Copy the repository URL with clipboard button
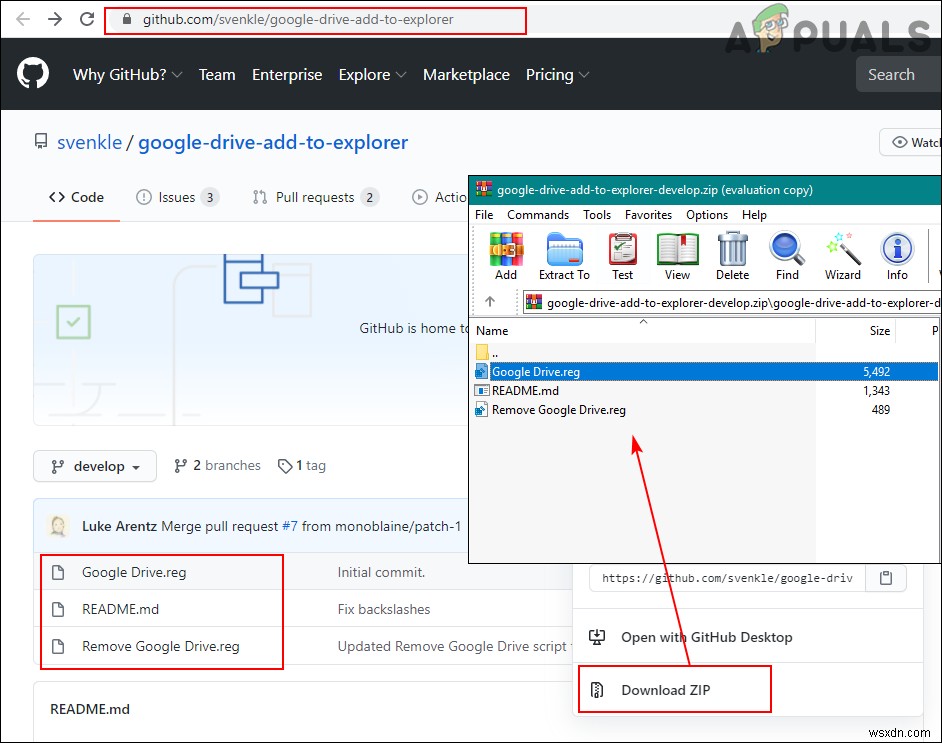Viewport: 942px width, 743px height. pos(886,578)
